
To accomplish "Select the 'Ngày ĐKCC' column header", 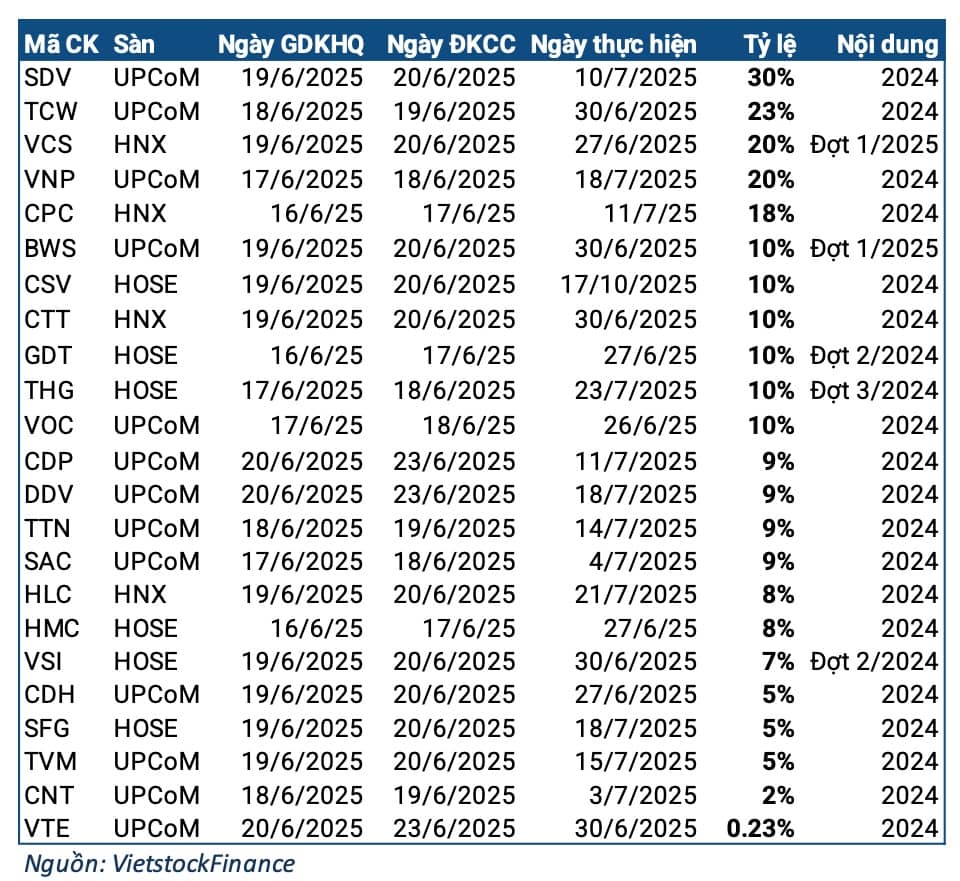I will (451, 44).
